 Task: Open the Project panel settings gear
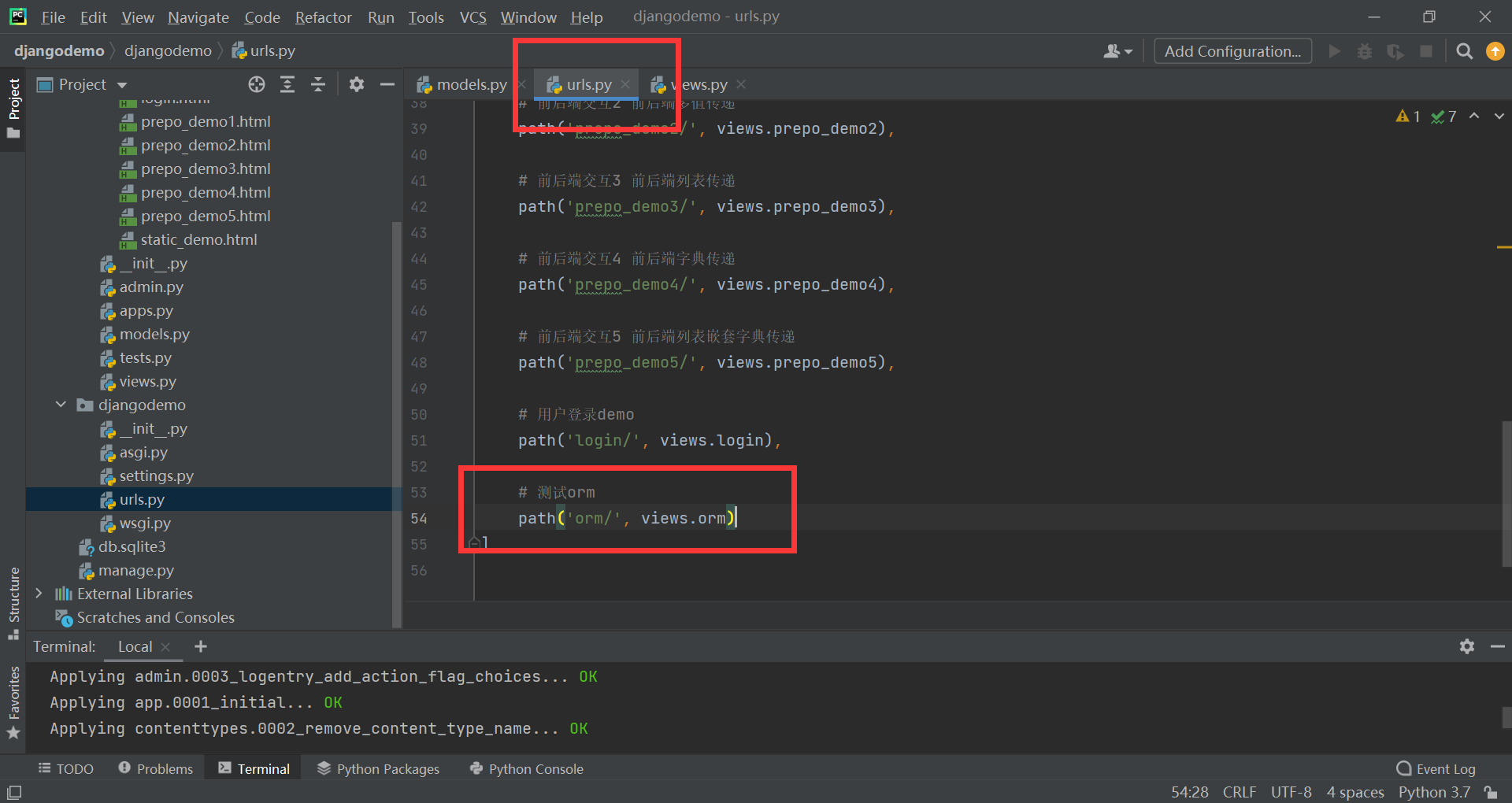click(357, 84)
